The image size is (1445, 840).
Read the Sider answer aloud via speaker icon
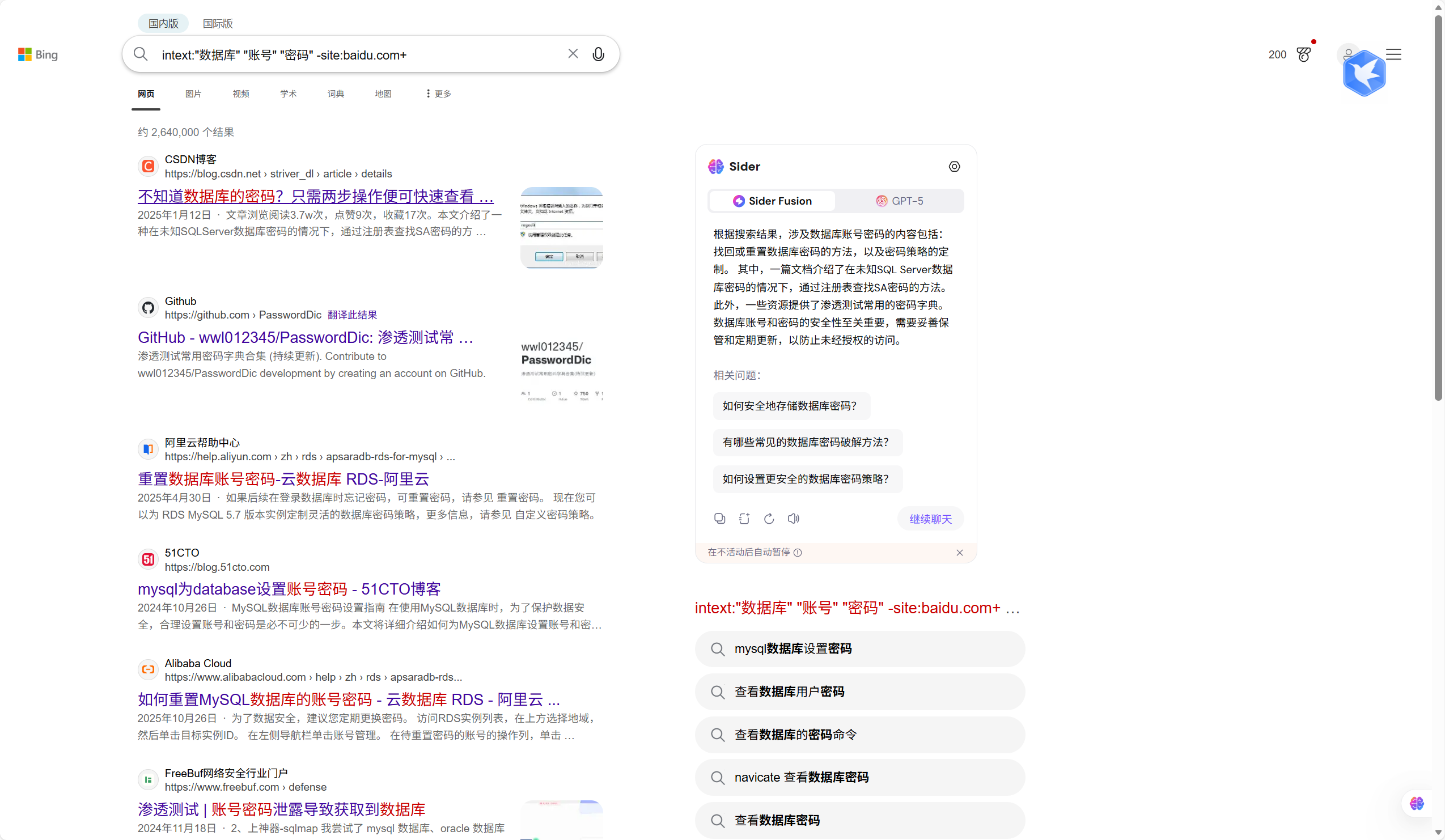tap(793, 517)
